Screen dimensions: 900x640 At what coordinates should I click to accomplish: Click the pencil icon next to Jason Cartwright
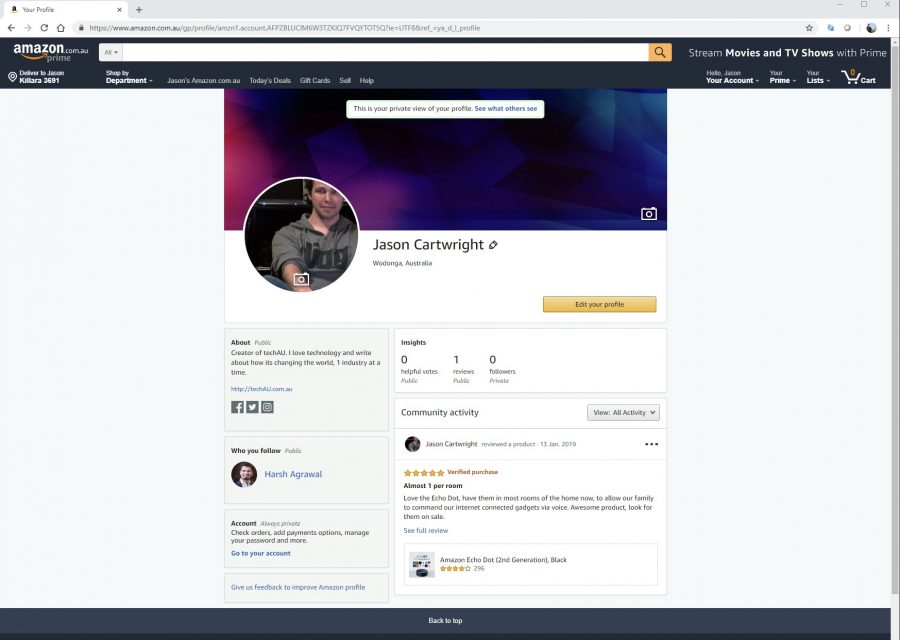coord(491,244)
